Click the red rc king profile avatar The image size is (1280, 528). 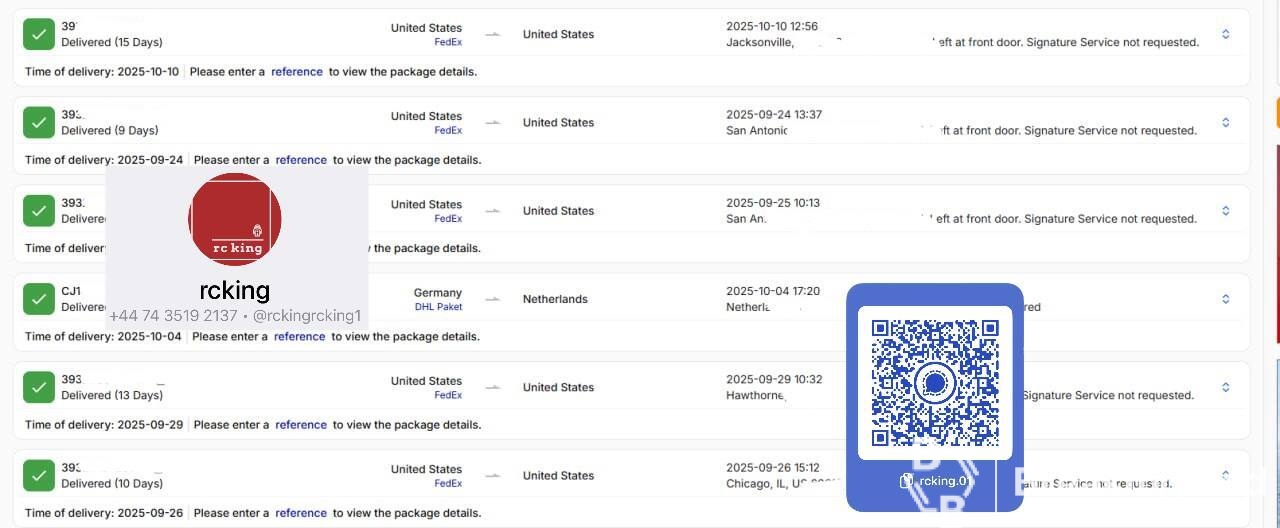click(x=235, y=219)
